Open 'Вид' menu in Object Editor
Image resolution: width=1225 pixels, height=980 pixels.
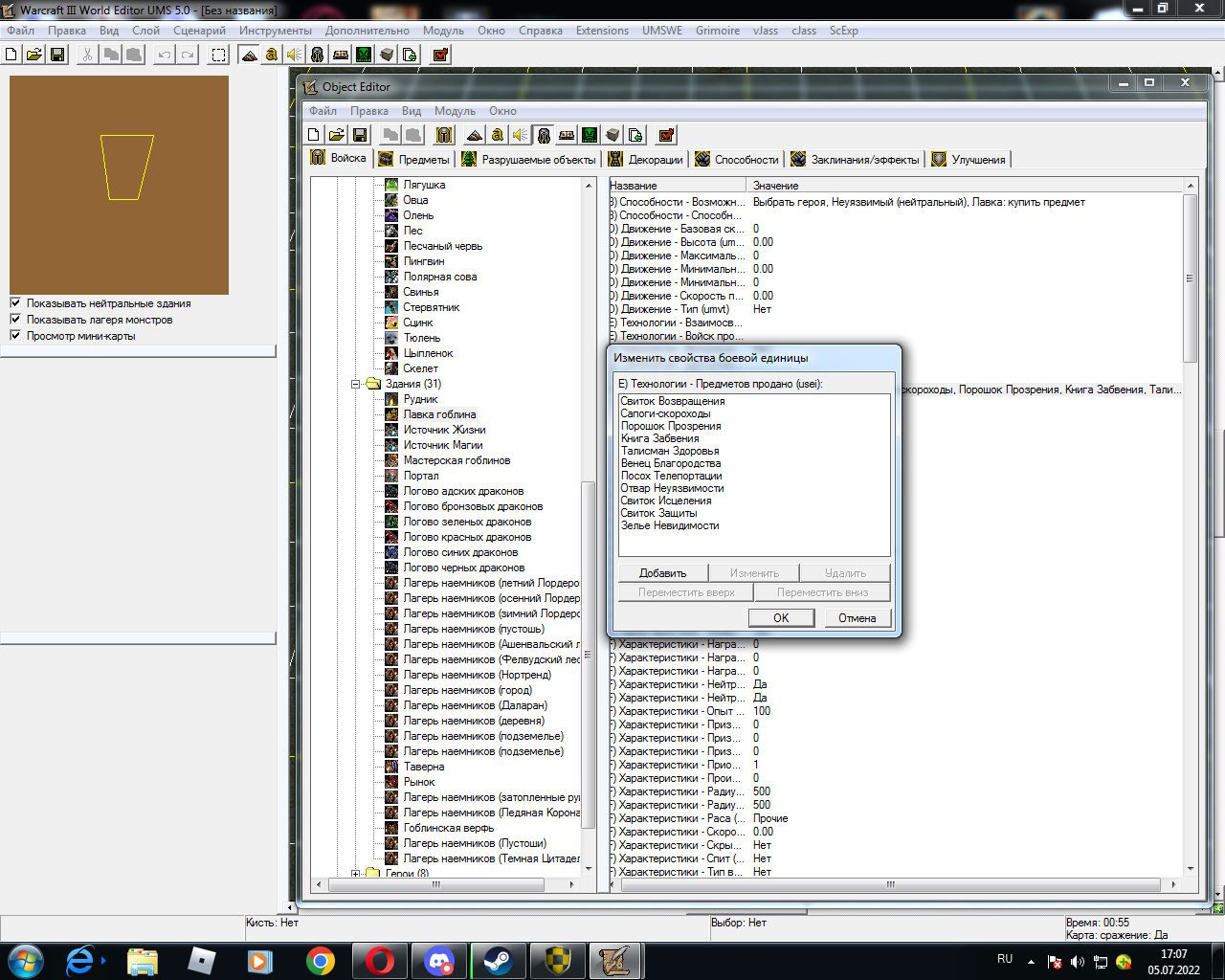[x=412, y=111]
